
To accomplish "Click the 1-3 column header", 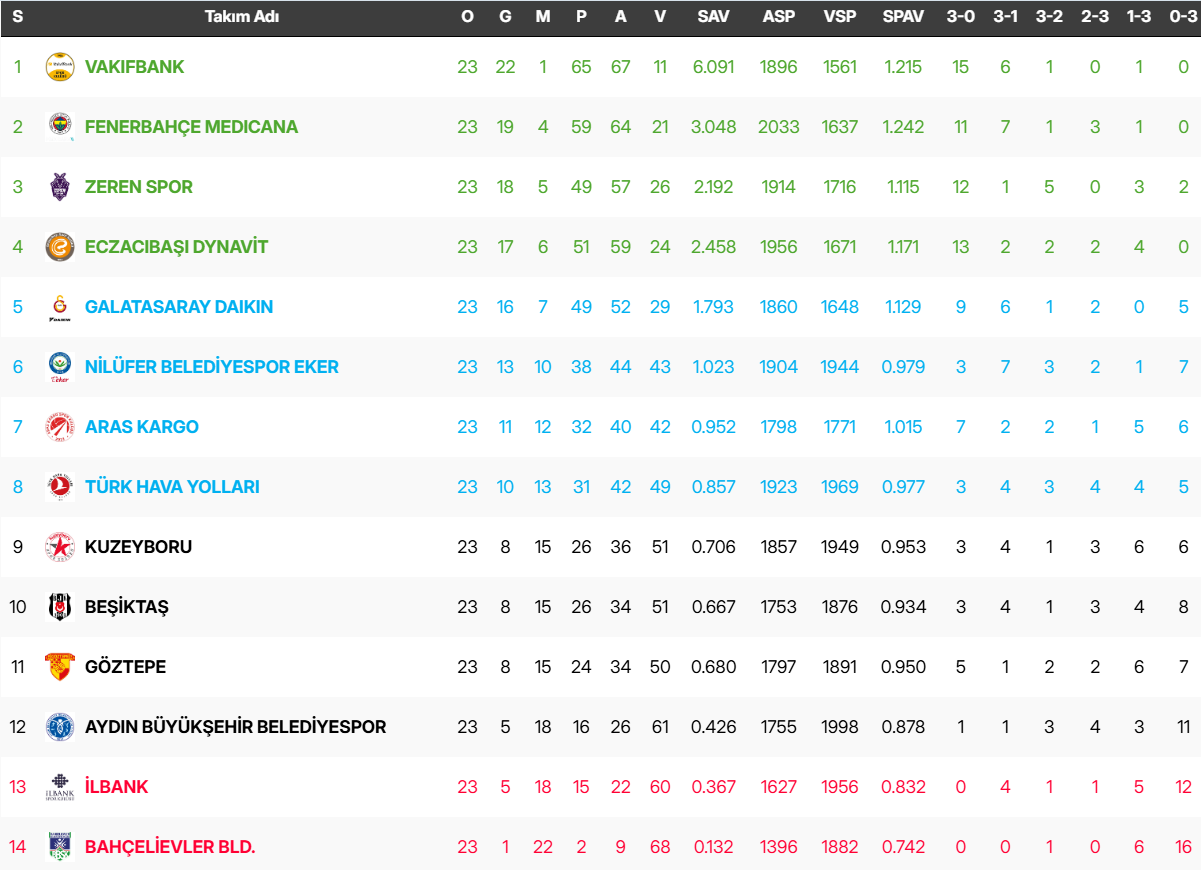I will (x=1139, y=17).
